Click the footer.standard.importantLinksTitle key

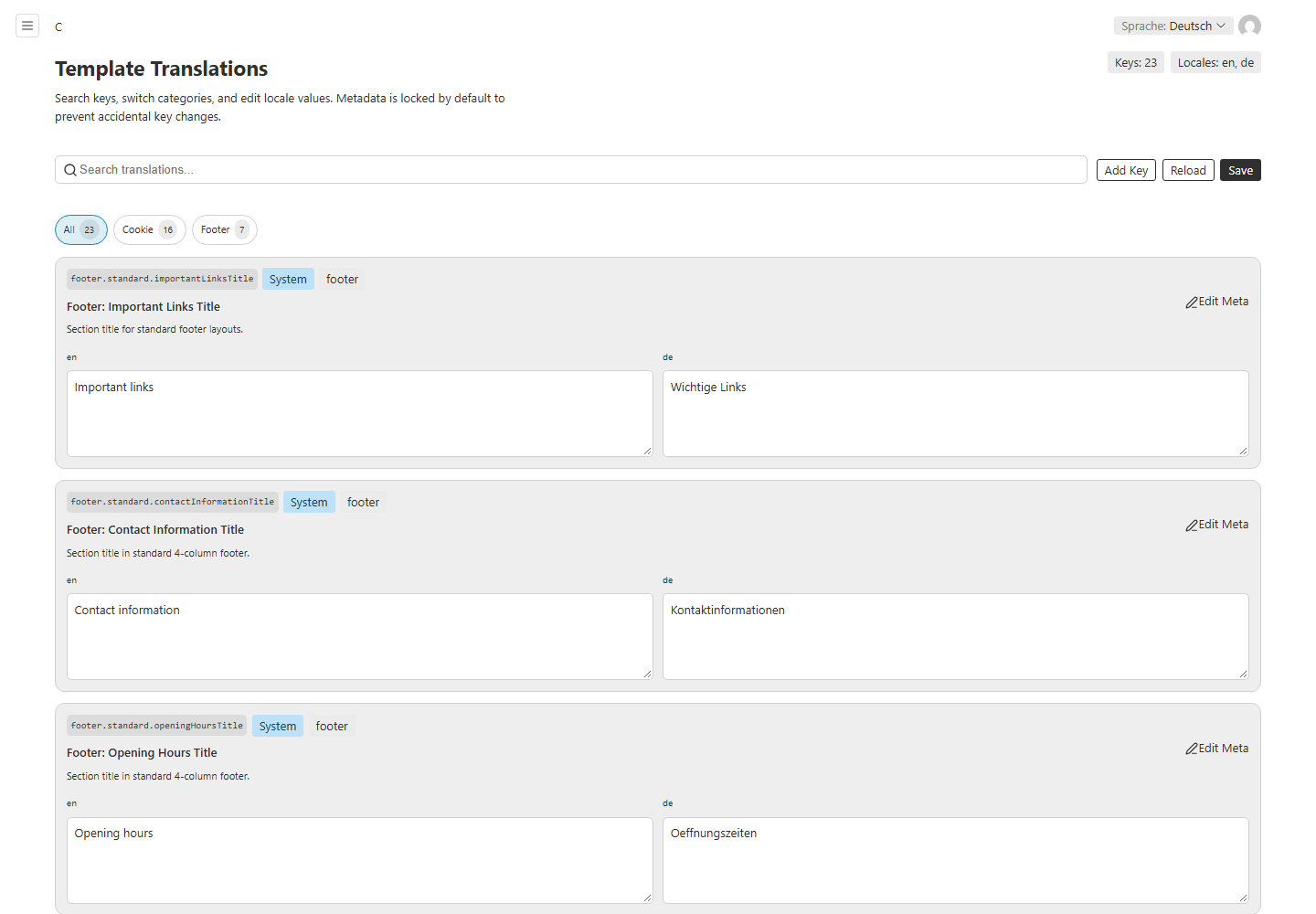pyautogui.click(x=162, y=279)
